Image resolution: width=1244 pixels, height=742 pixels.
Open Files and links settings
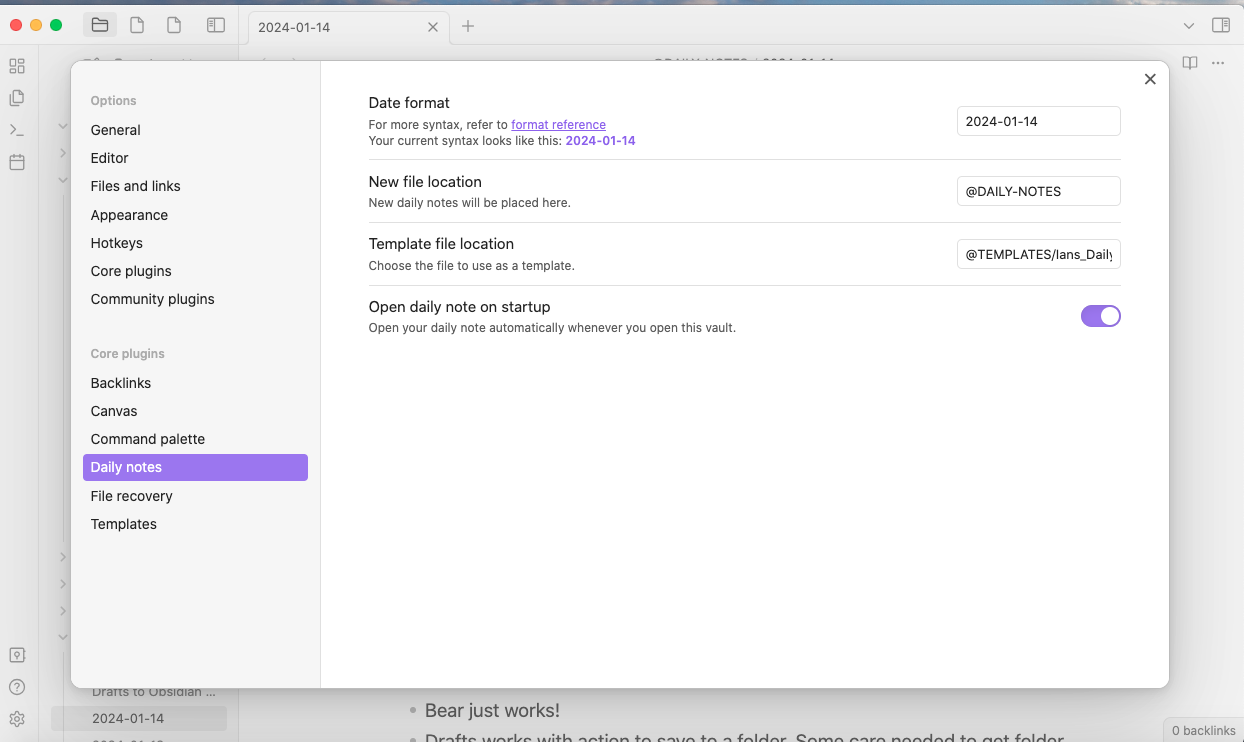(195, 186)
